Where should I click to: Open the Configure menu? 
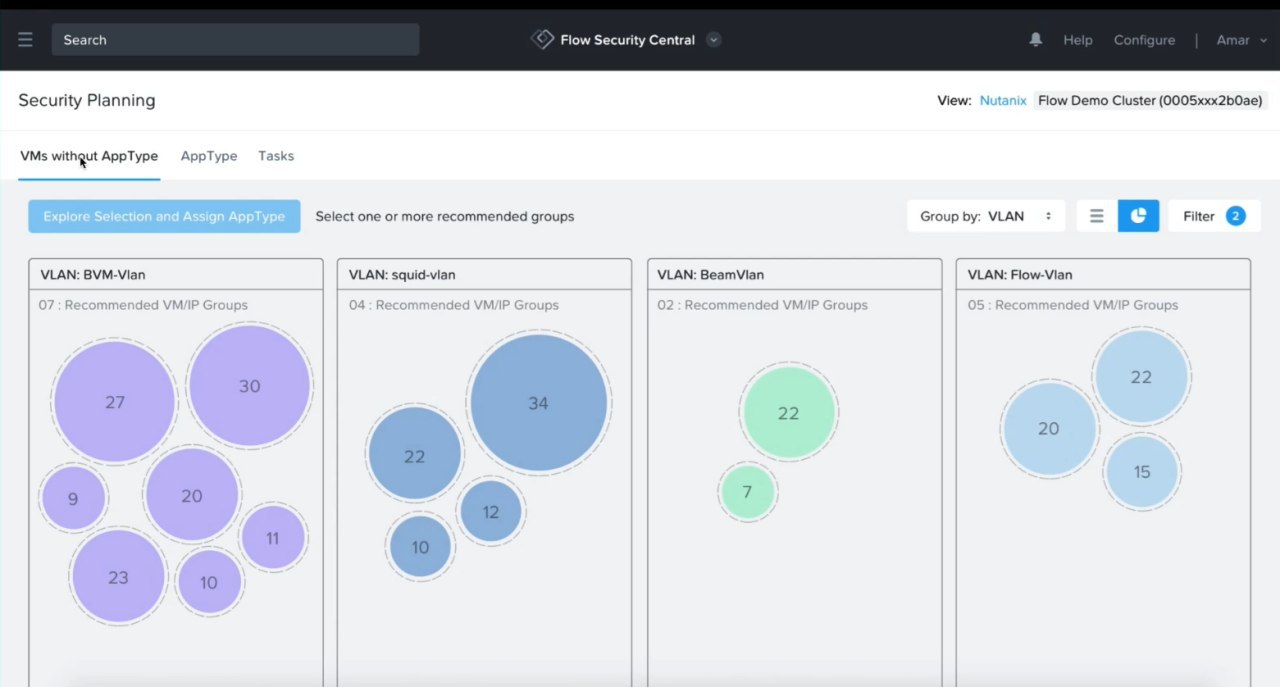1144,40
